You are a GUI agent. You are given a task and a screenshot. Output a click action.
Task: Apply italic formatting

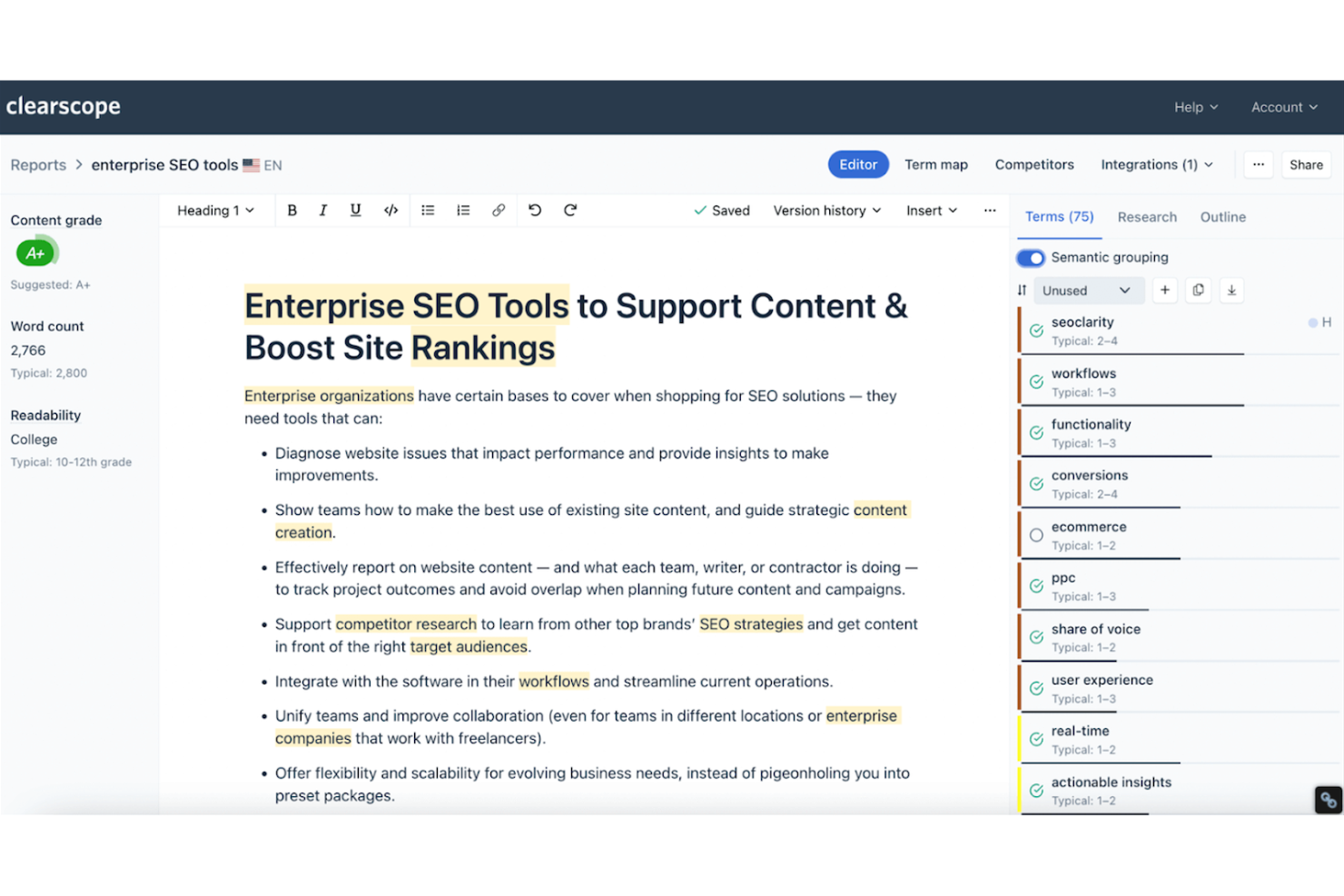click(322, 211)
